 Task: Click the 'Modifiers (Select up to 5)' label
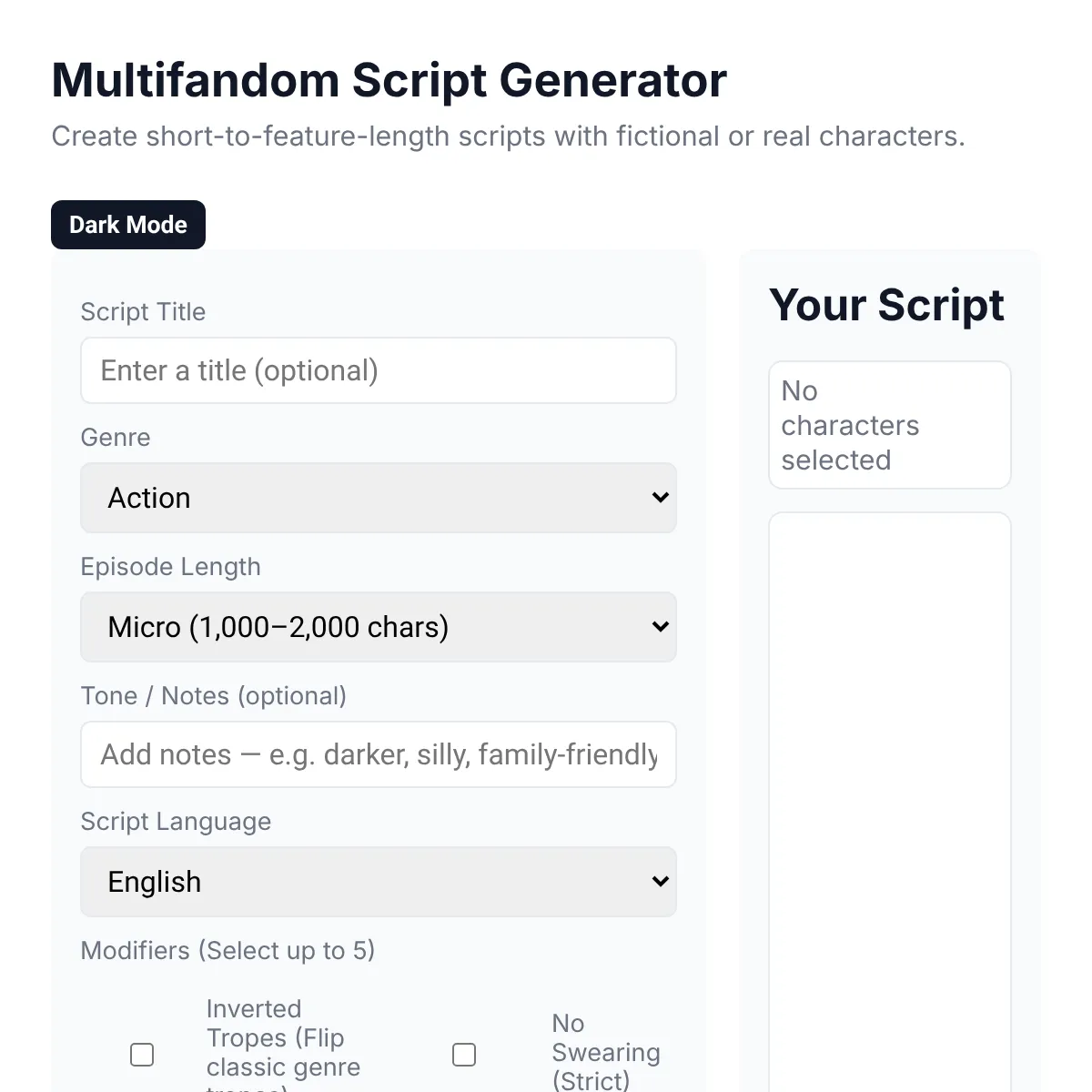pyautogui.click(x=227, y=951)
